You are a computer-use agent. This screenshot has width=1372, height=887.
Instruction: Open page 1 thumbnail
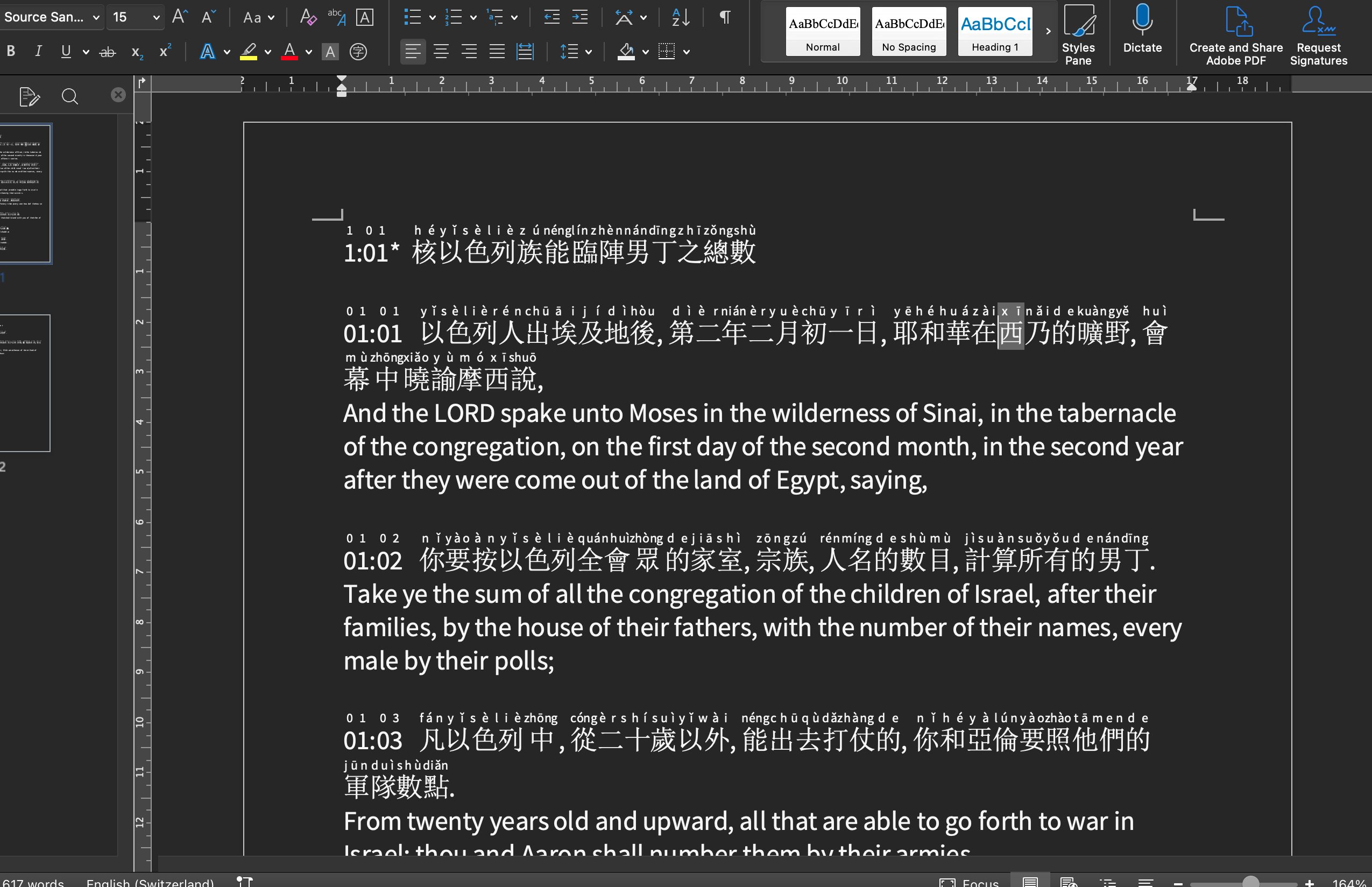tap(25, 194)
